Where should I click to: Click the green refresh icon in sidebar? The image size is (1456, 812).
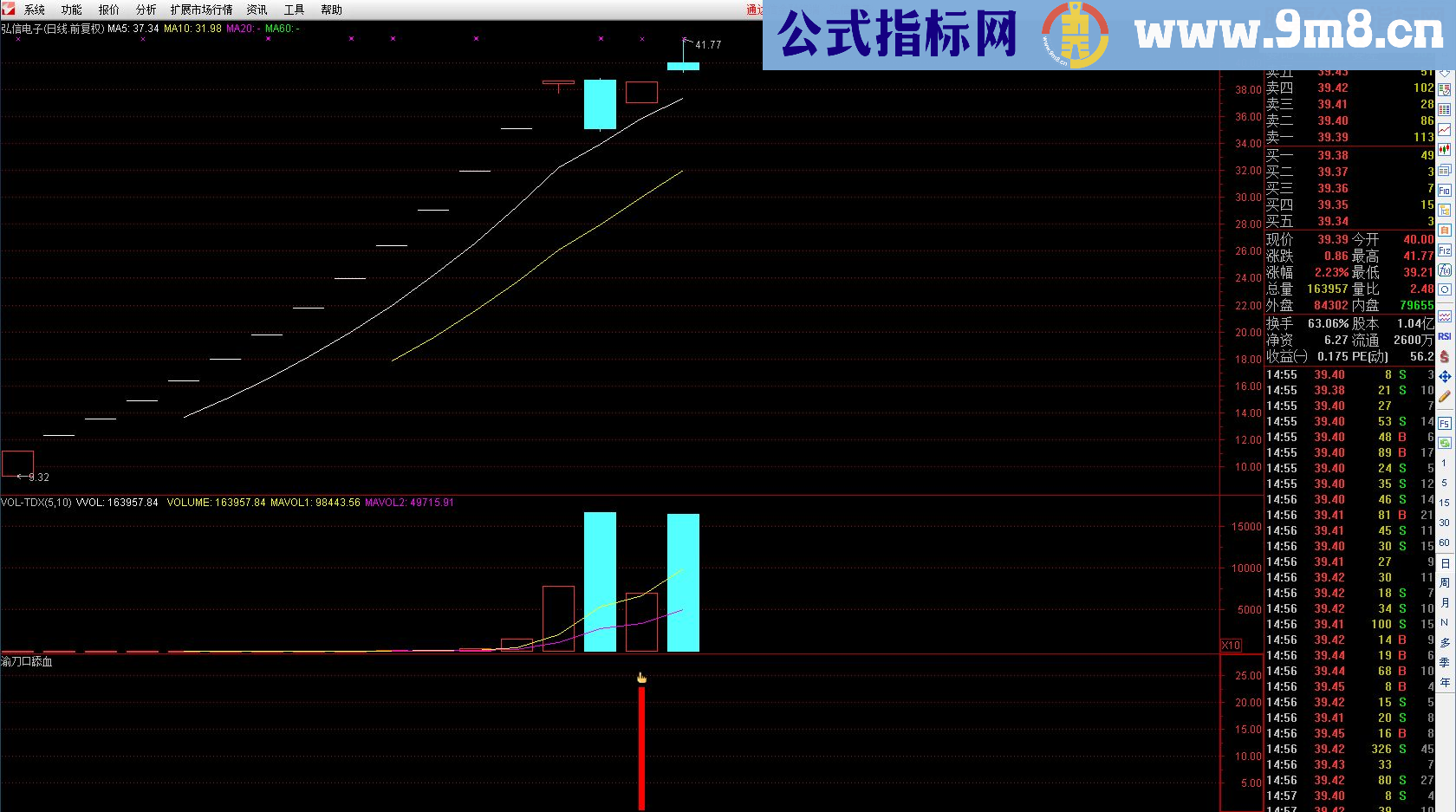coord(1445,443)
